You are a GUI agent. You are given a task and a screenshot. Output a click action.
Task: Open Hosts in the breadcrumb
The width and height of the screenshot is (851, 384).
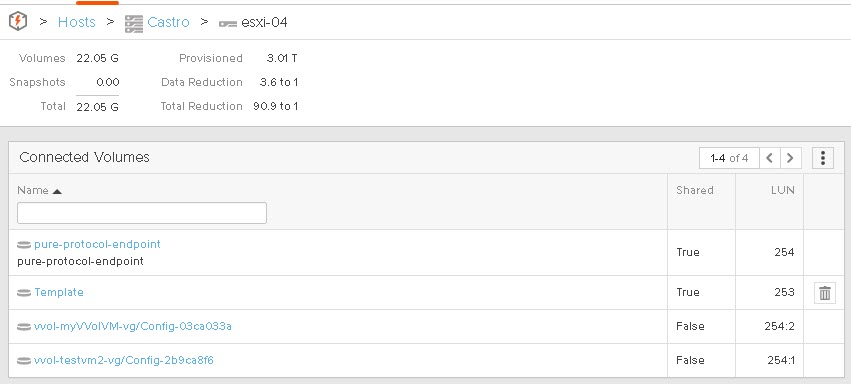pos(77,22)
